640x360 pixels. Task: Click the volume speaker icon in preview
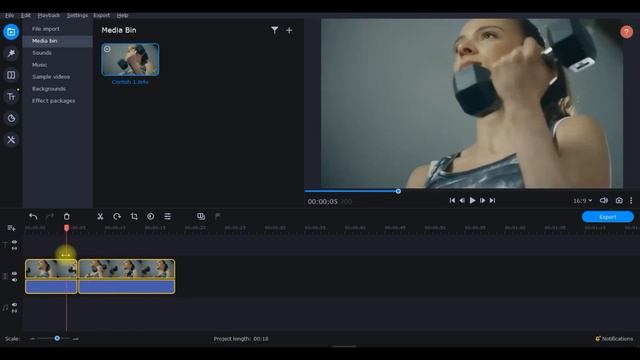pyautogui.click(x=604, y=200)
